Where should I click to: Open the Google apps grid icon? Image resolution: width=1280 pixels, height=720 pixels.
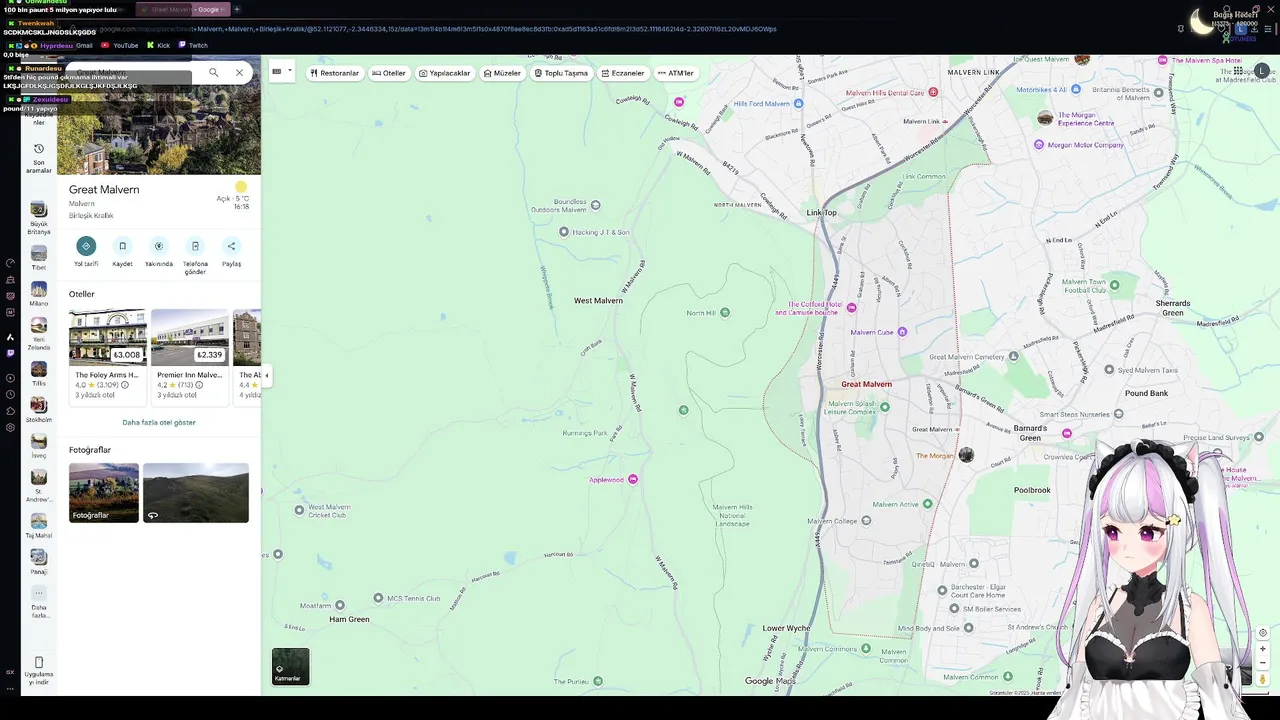coord(1238,71)
